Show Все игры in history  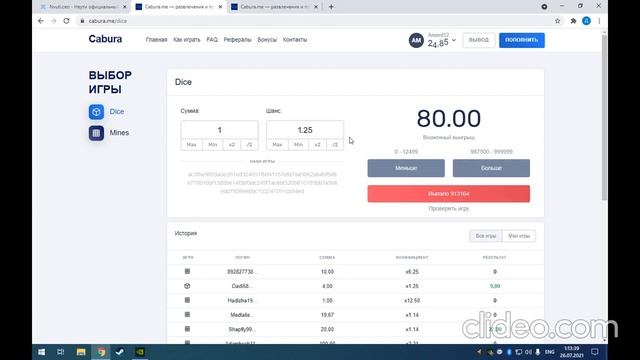(486, 236)
